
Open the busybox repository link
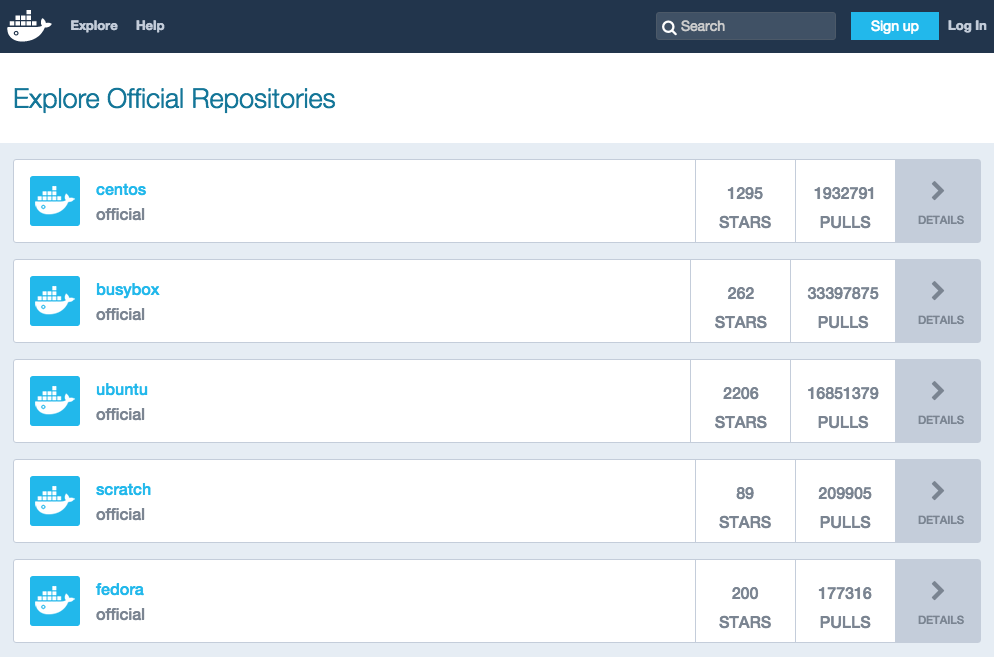tap(127, 290)
